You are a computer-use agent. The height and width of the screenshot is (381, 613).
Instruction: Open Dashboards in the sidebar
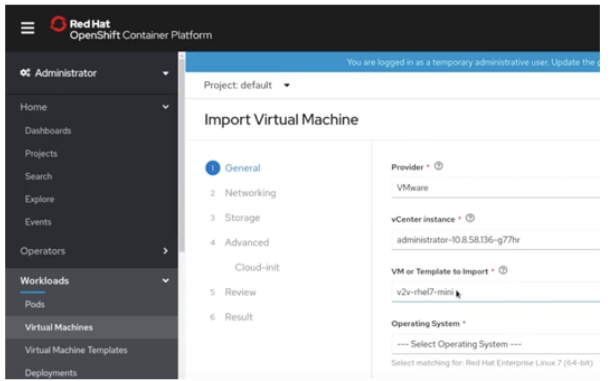(x=48, y=131)
